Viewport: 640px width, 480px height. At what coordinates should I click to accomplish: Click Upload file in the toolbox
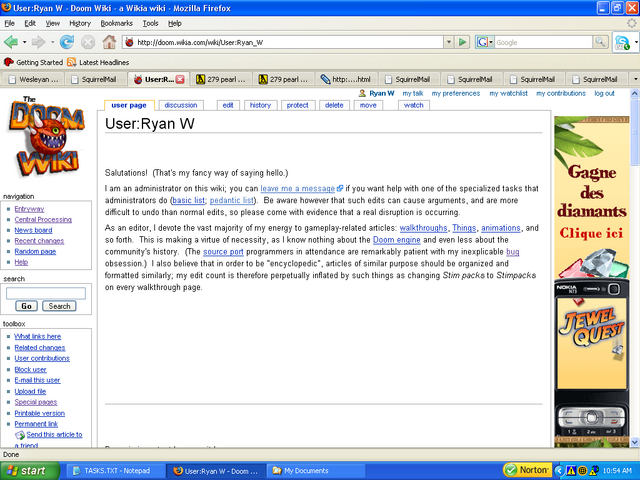point(30,391)
